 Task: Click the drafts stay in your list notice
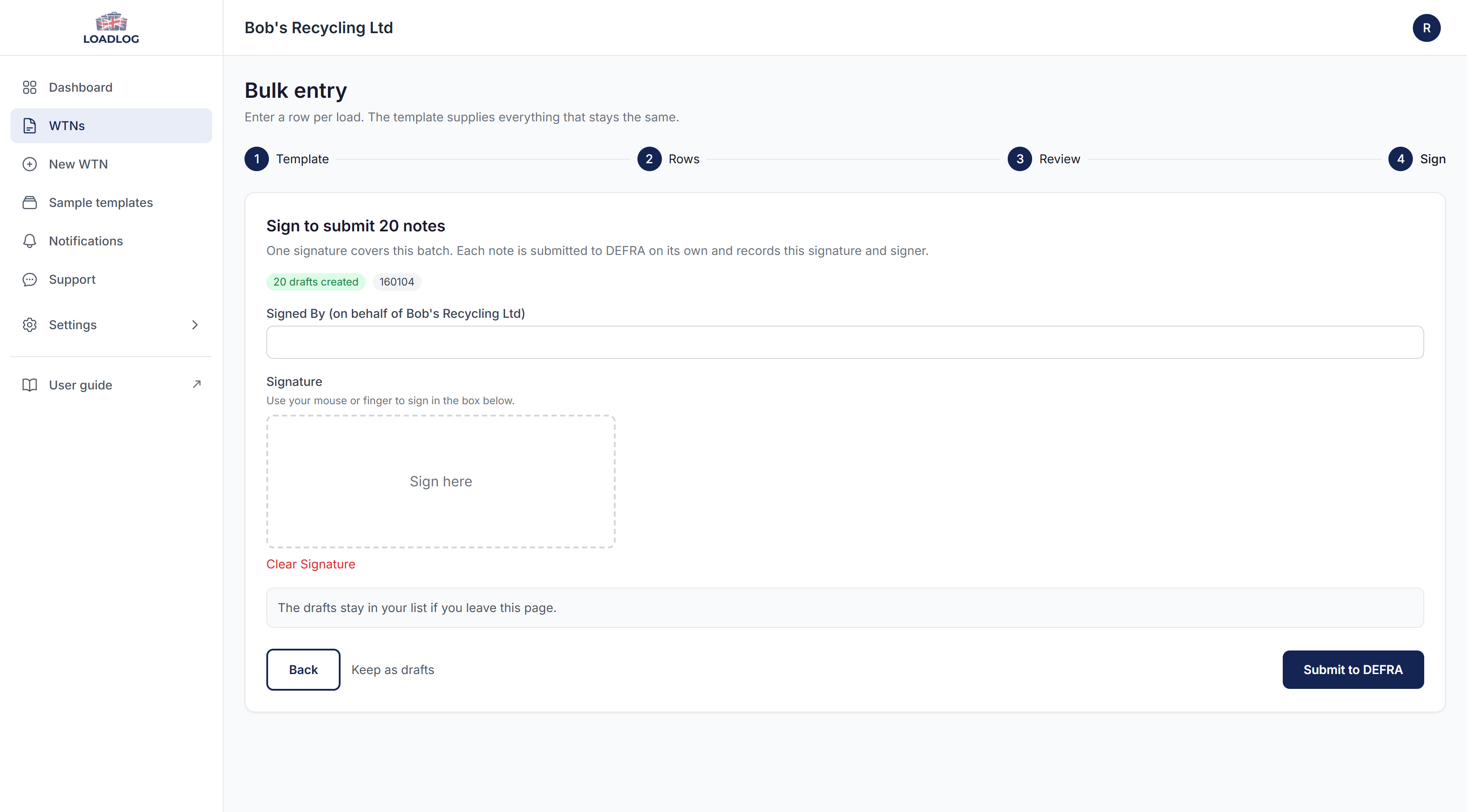(845, 608)
